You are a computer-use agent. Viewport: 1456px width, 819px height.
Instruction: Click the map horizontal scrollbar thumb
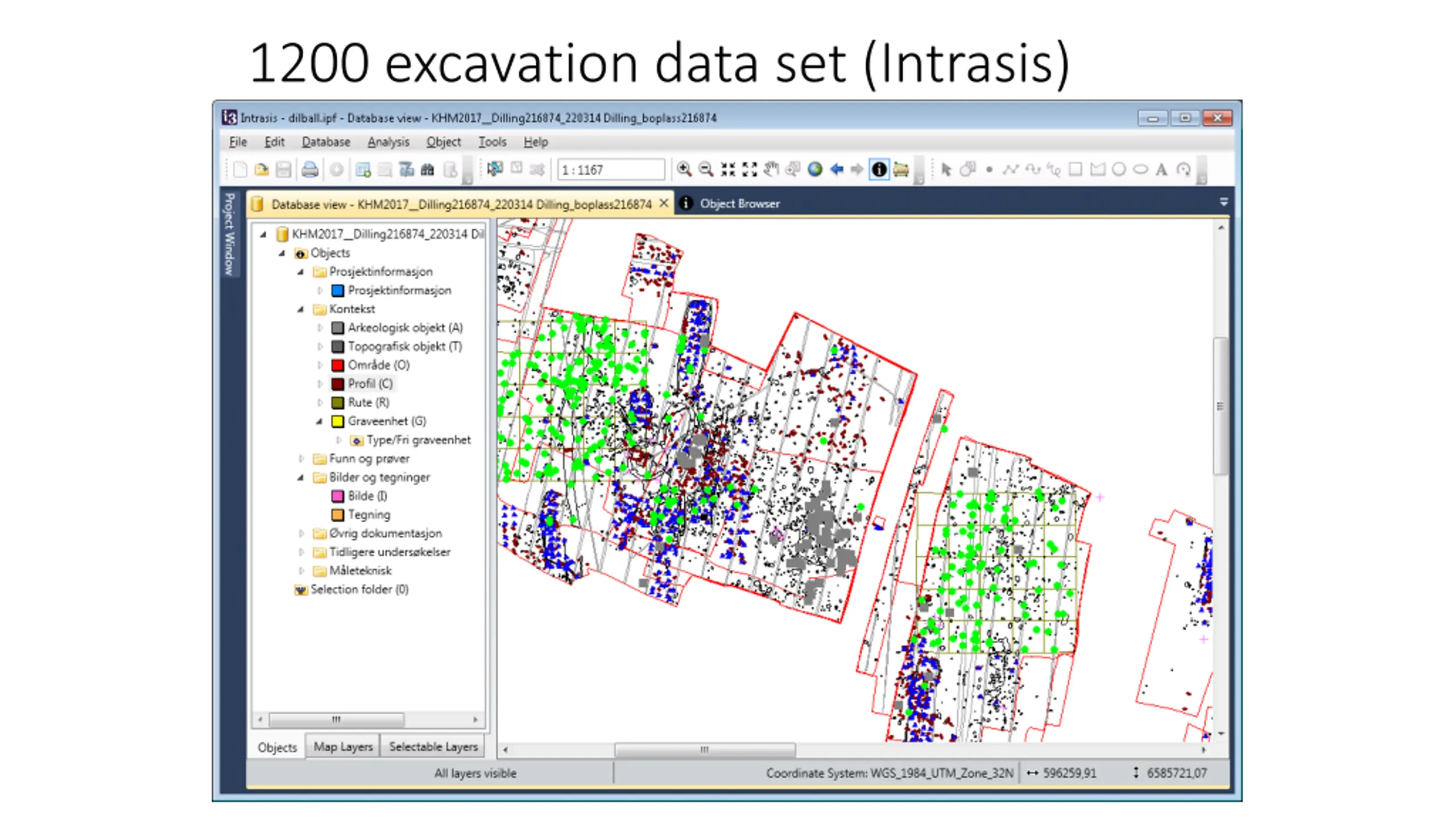[x=705, y=750]
